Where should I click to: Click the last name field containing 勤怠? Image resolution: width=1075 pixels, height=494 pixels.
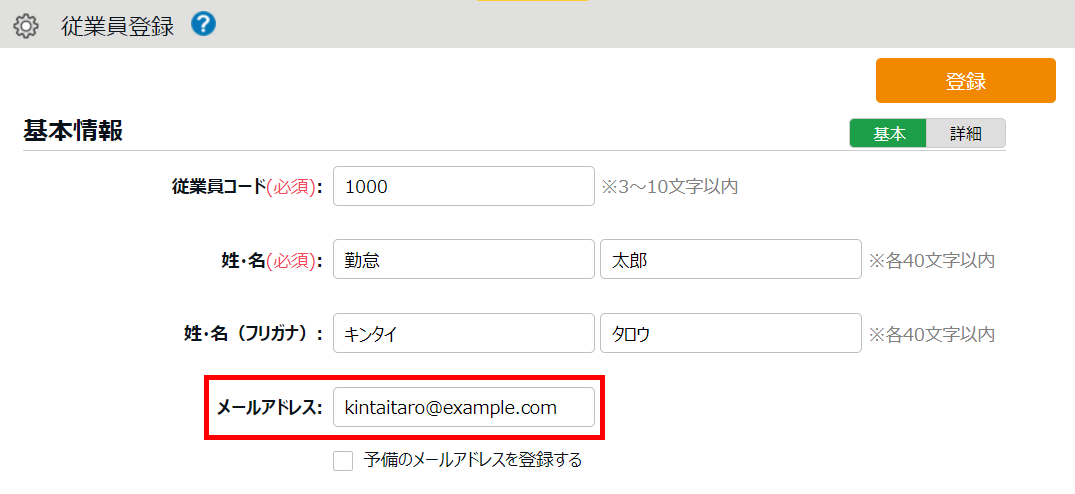[463, 260]
